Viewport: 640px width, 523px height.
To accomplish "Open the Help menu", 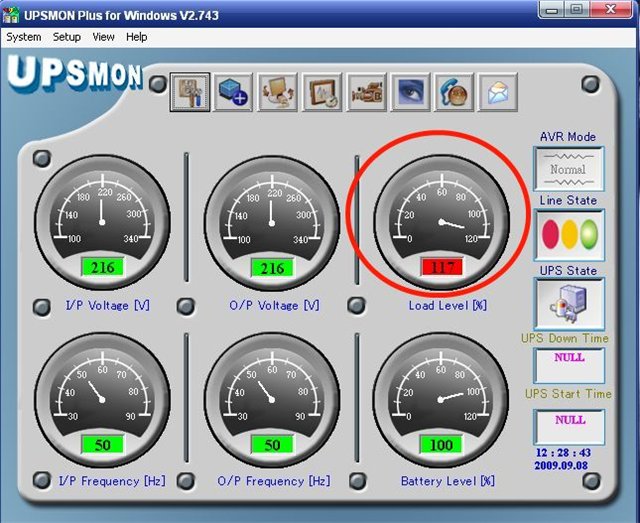I will [136, 37].
